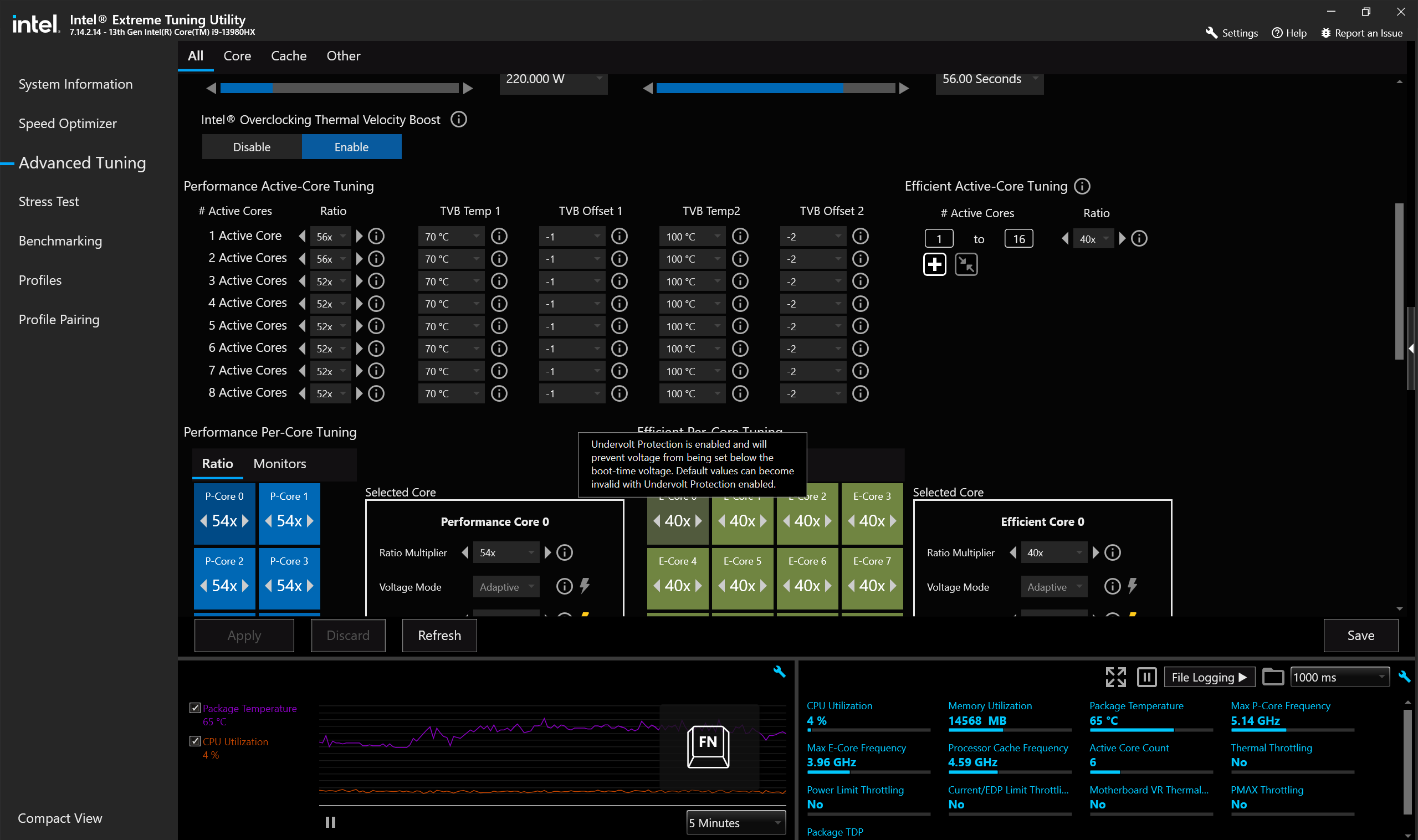Click info icon next to Overclocking Thermal Velocity Boost
This screenshot has height=840, width=1418.
(458, 120)
